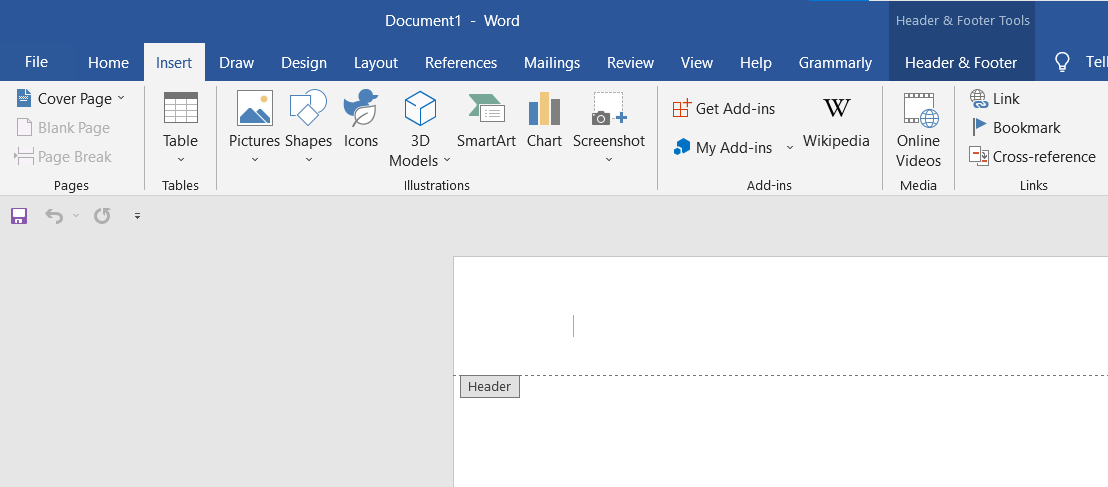Add a Bookmark link
Viewport: 1108px width, 487px height.
click(x=1015, y=127)
